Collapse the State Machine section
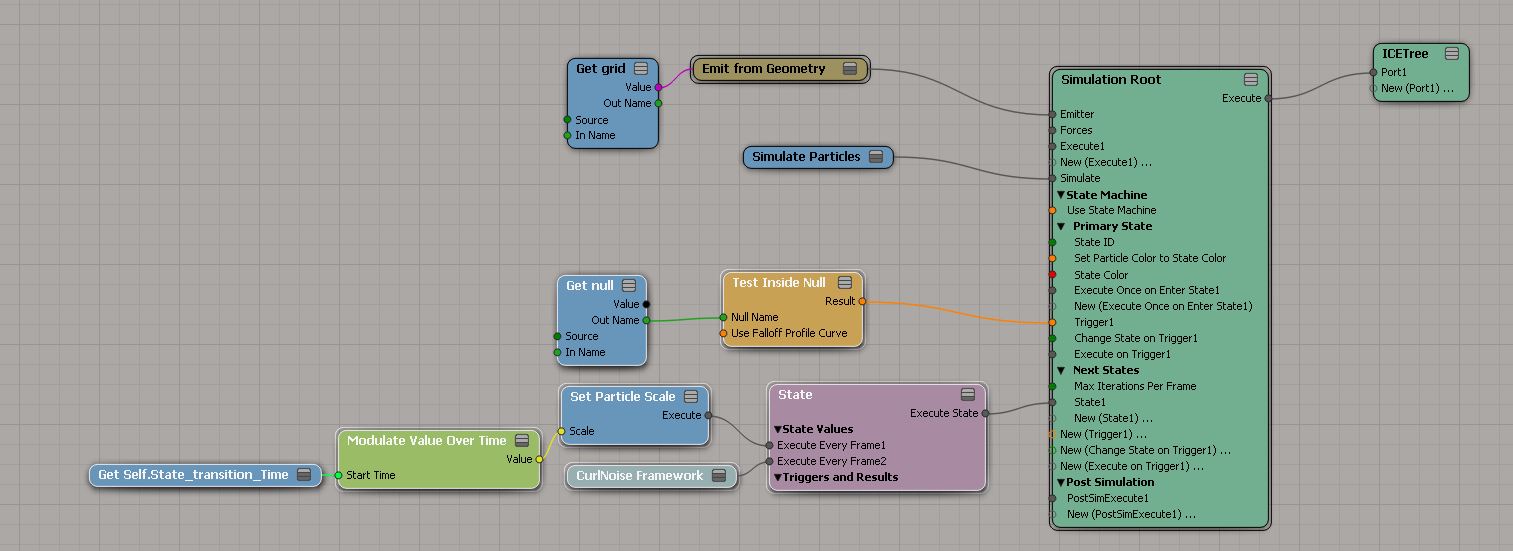This screenshot has height=551, width=1513. click(x=1061, y=195)
